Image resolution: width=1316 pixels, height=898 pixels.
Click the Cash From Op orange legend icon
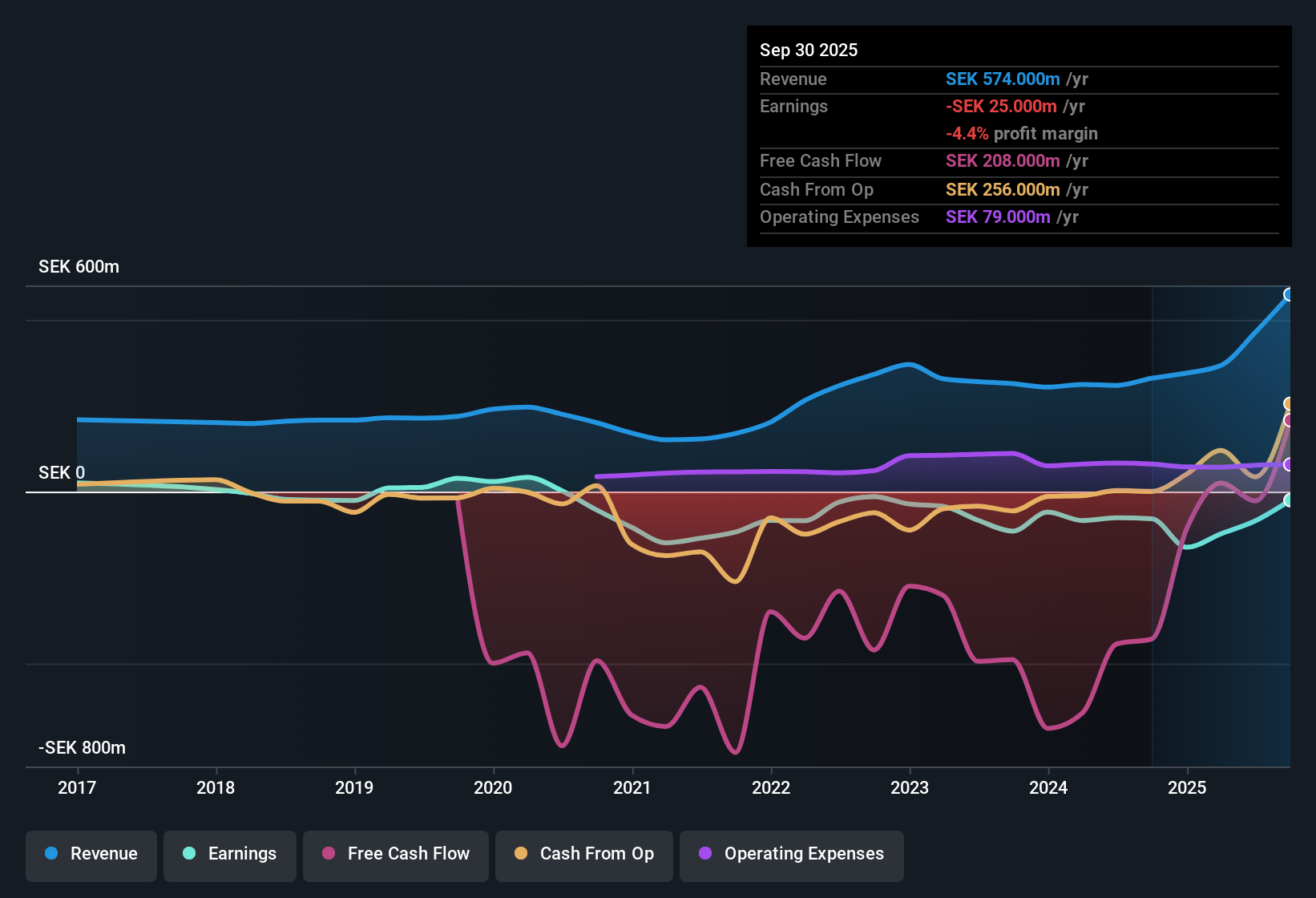tap(520, 854)
